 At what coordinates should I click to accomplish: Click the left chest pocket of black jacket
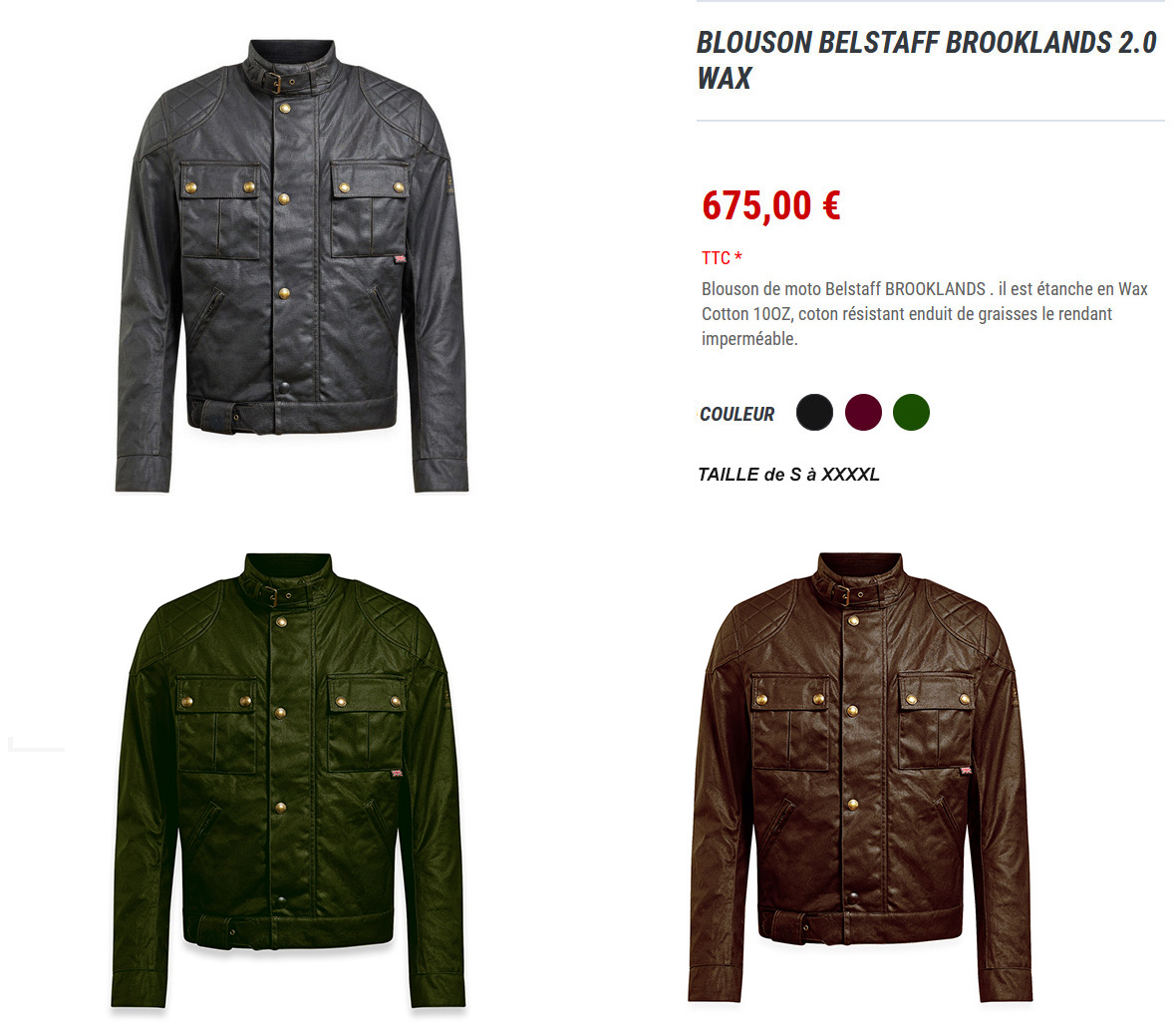point(219,209)
